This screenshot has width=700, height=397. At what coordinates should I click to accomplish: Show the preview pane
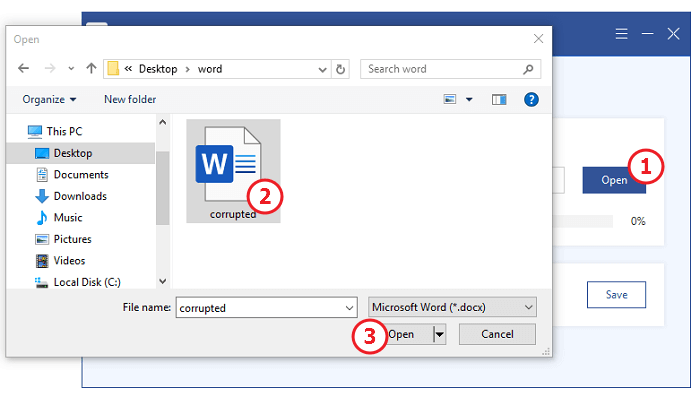click(x=499, y=100)
